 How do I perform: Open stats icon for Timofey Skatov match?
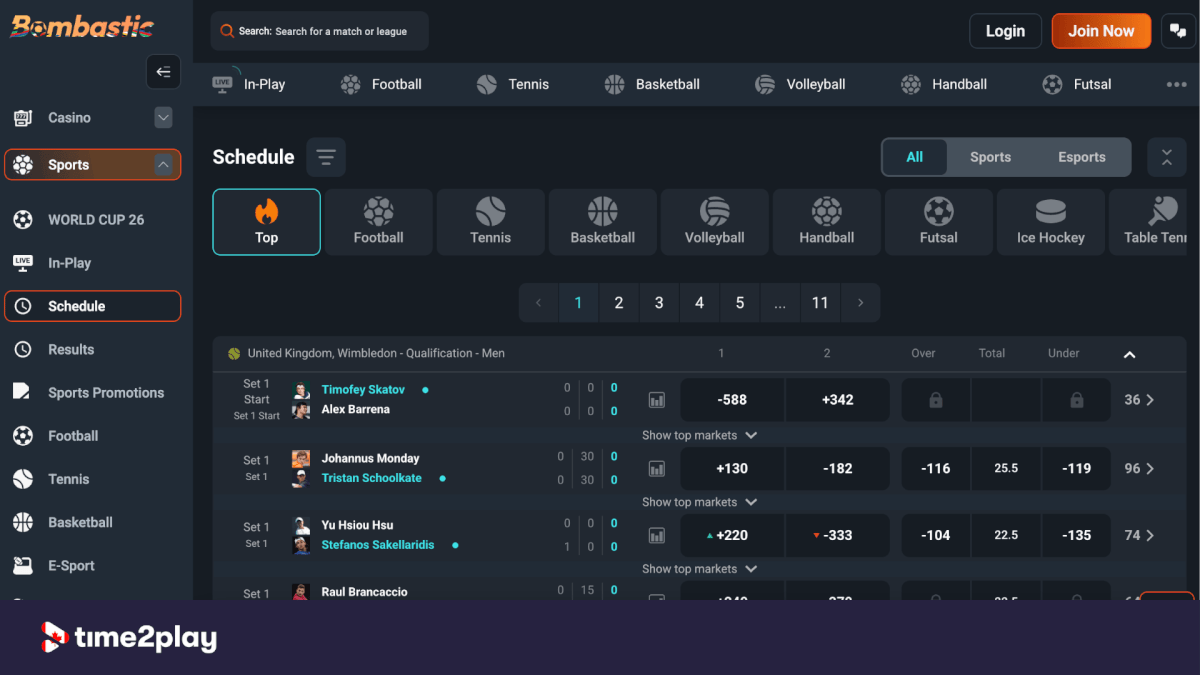657,400
